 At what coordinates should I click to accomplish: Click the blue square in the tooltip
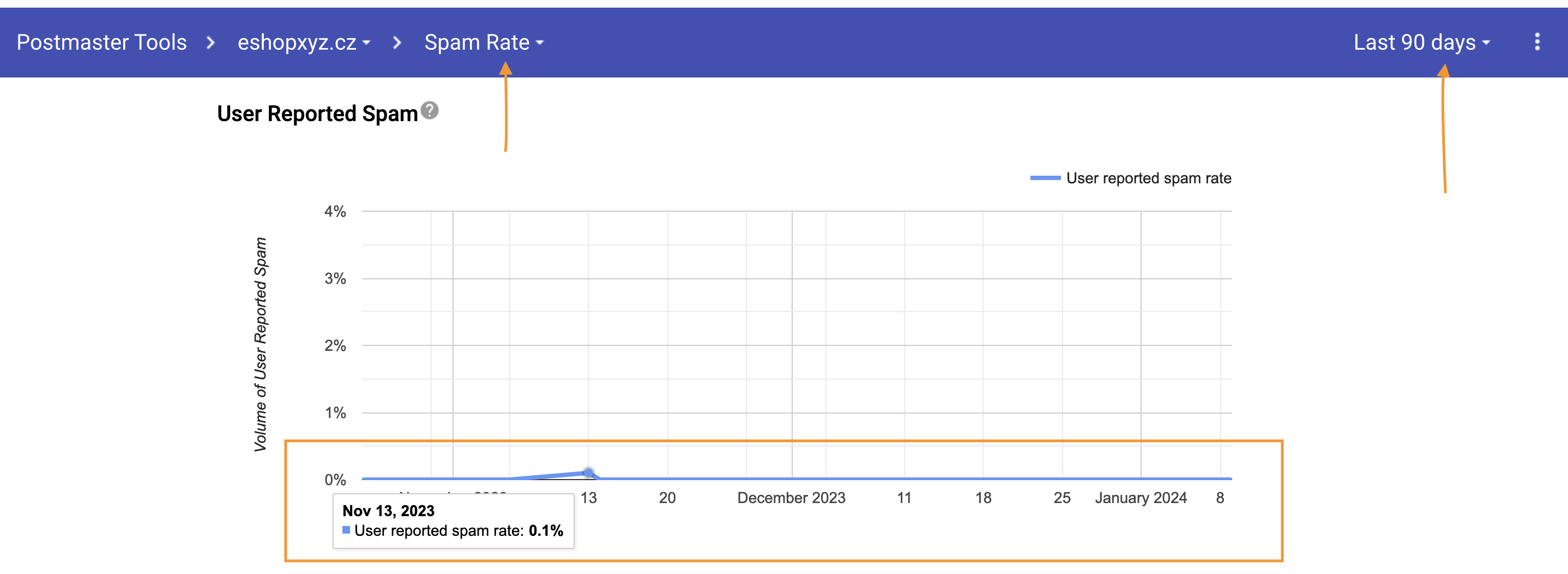pos(346,530)
